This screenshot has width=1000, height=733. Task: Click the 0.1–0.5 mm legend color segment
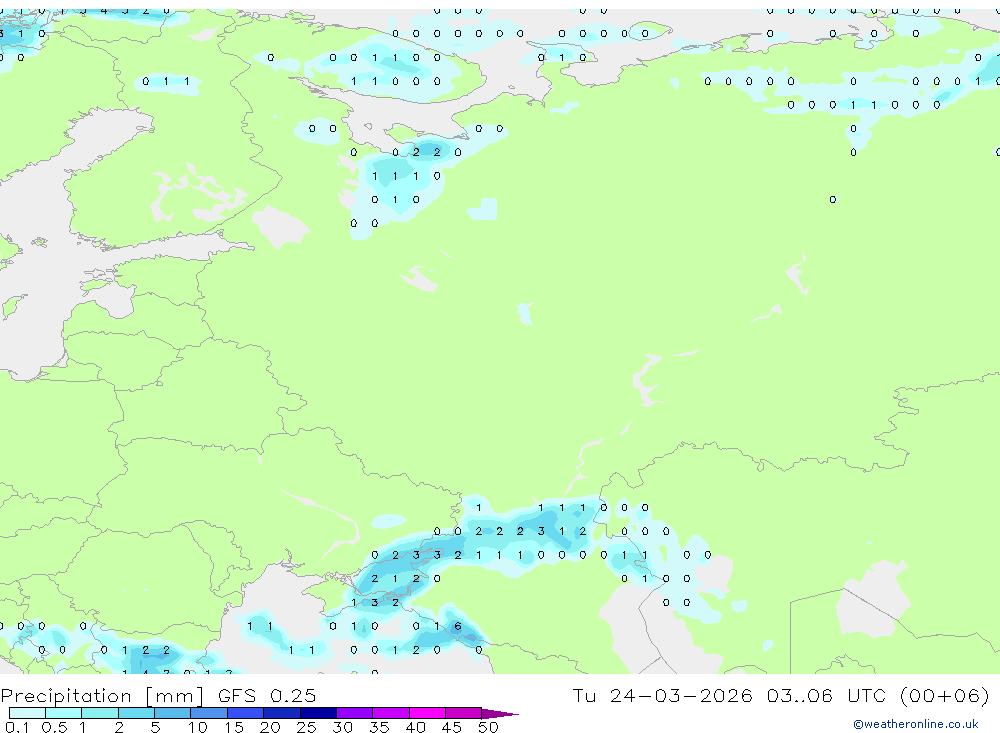(27, 713)
